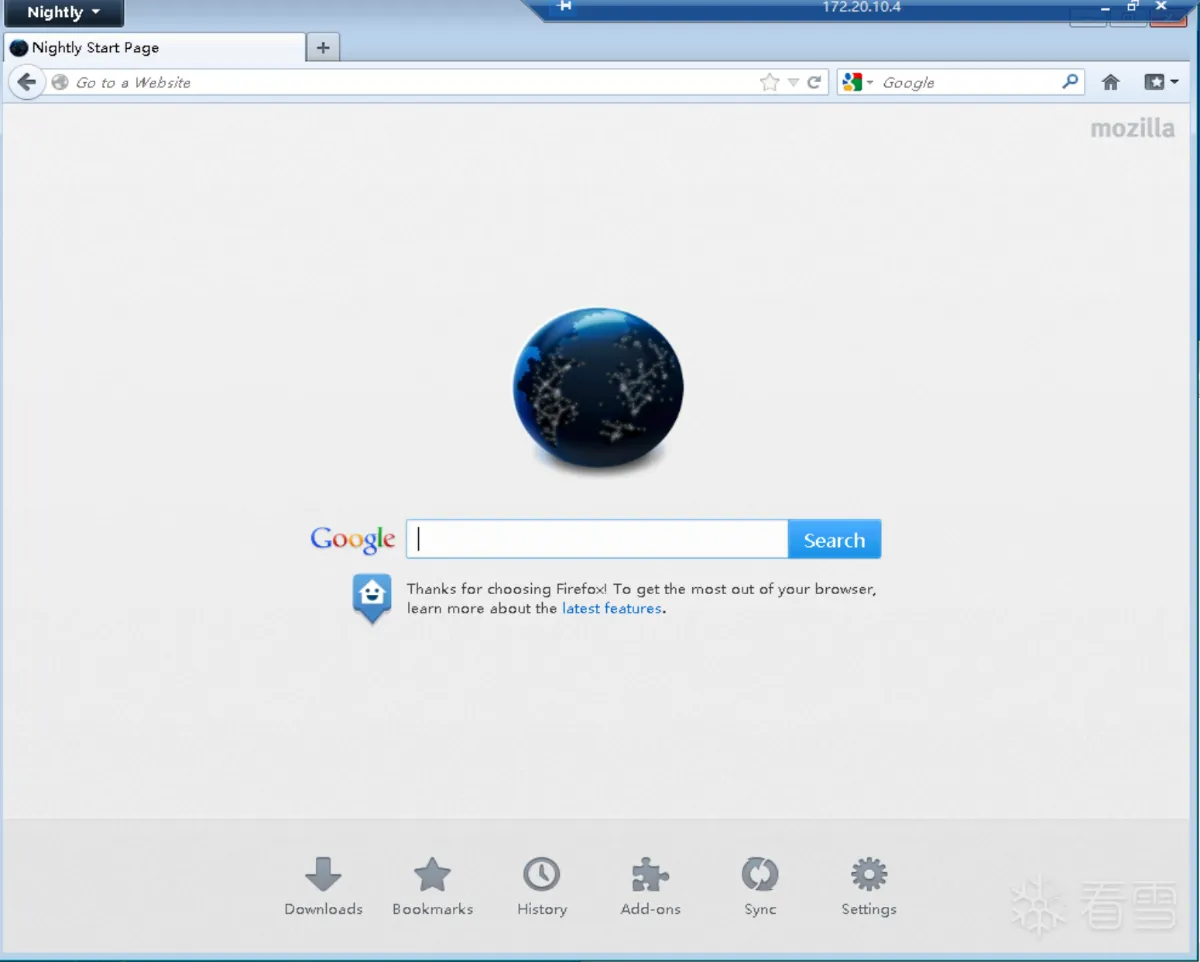
Task: Click the site identity globe icon
Action: pos(59,83)
